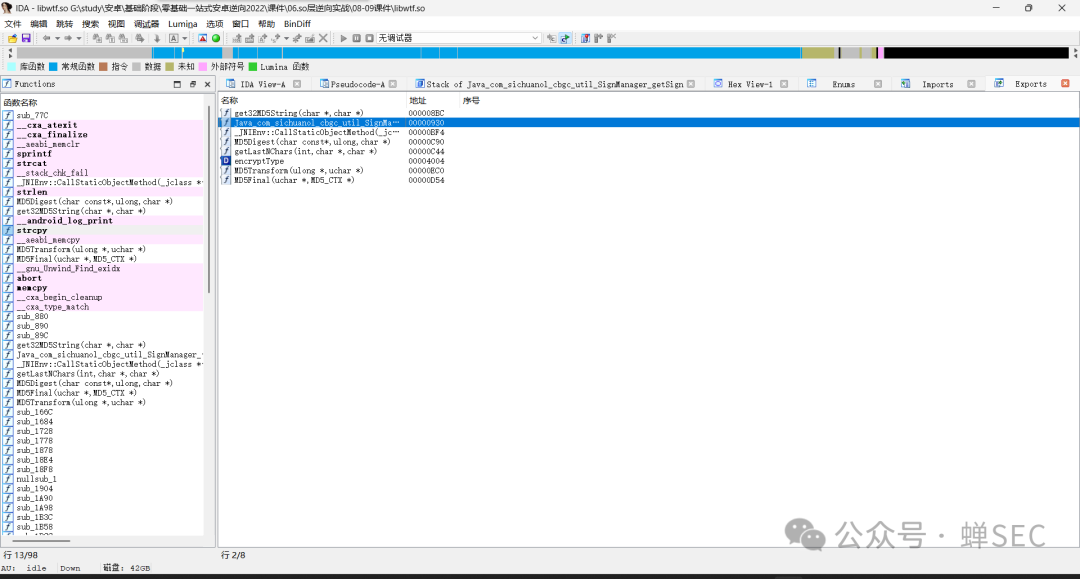Click the function icon beside sub_77C
1080x579 pixels.
tap(8, 116)
